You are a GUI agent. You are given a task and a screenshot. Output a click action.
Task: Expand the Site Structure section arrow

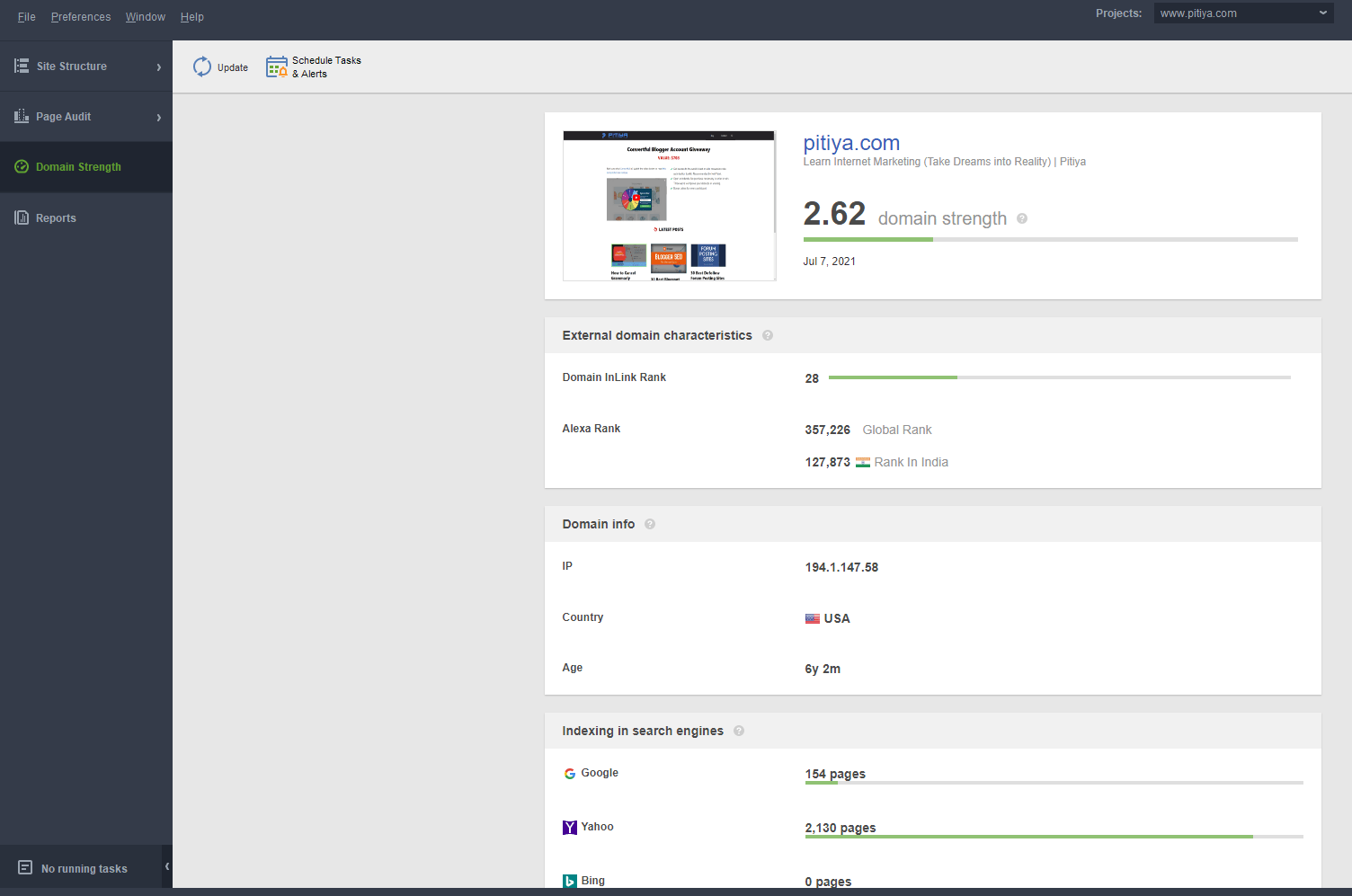159,67
